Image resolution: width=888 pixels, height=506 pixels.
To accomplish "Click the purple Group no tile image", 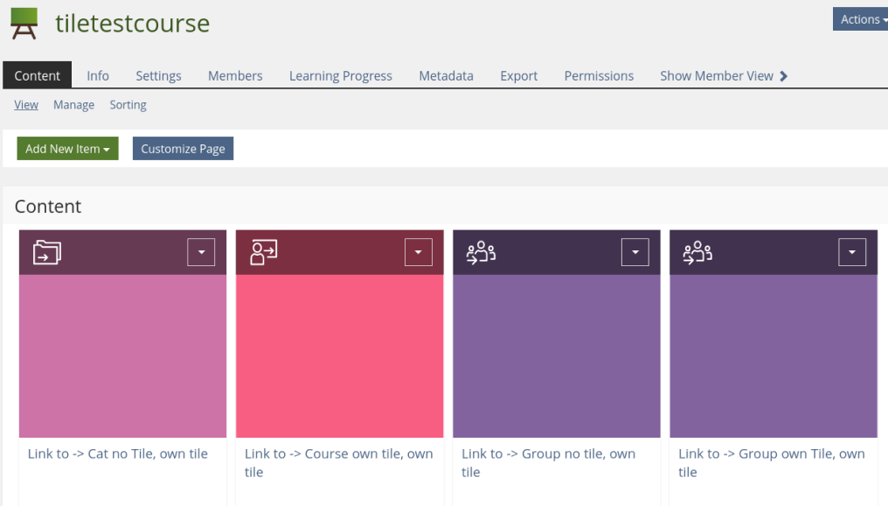I will [556, 356].
